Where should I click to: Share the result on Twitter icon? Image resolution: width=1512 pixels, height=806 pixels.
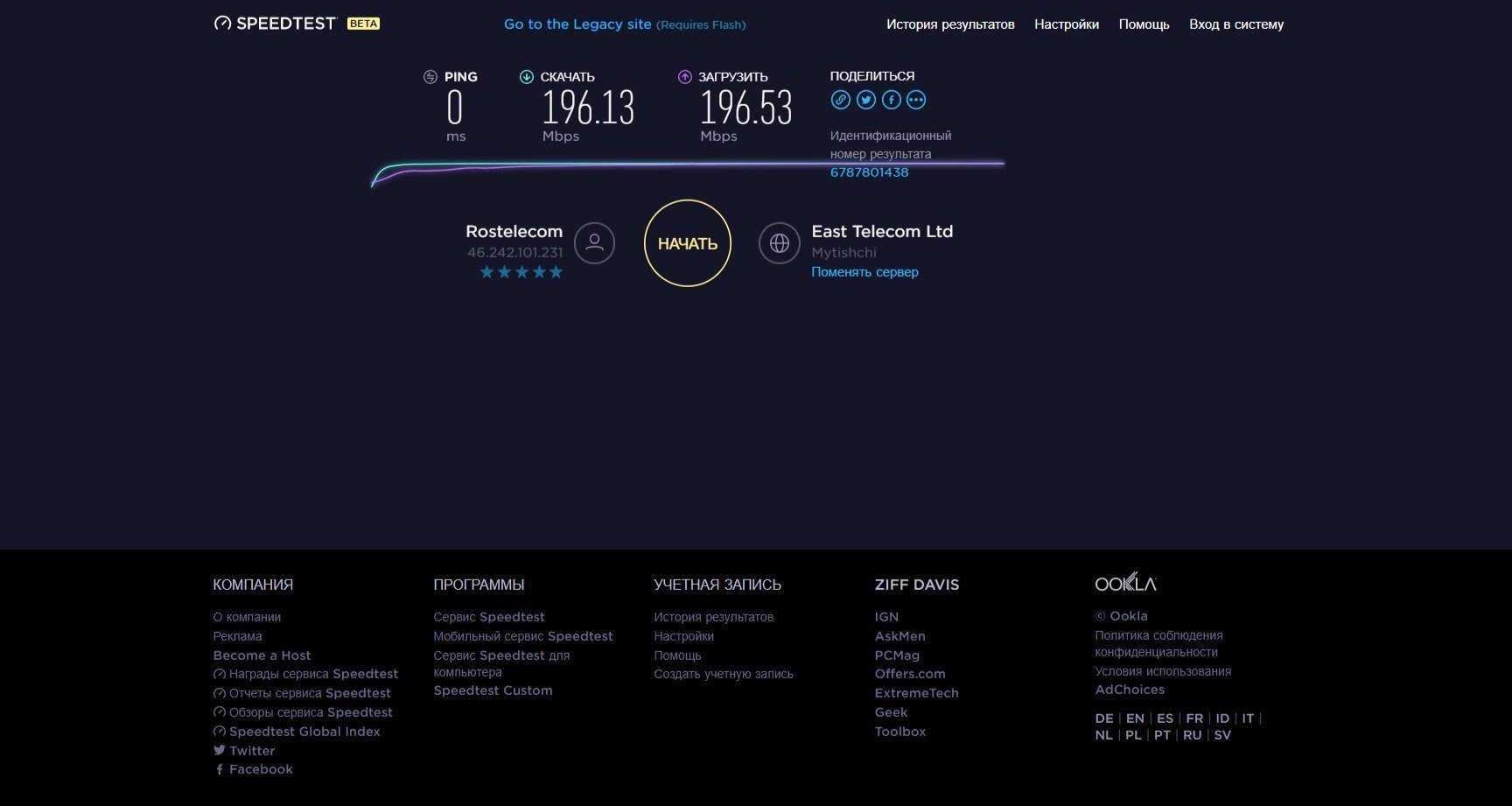(865, 100)
